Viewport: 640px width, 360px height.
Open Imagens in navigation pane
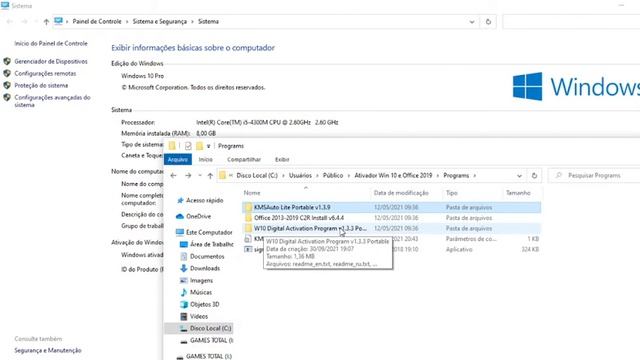coord(201,280)
